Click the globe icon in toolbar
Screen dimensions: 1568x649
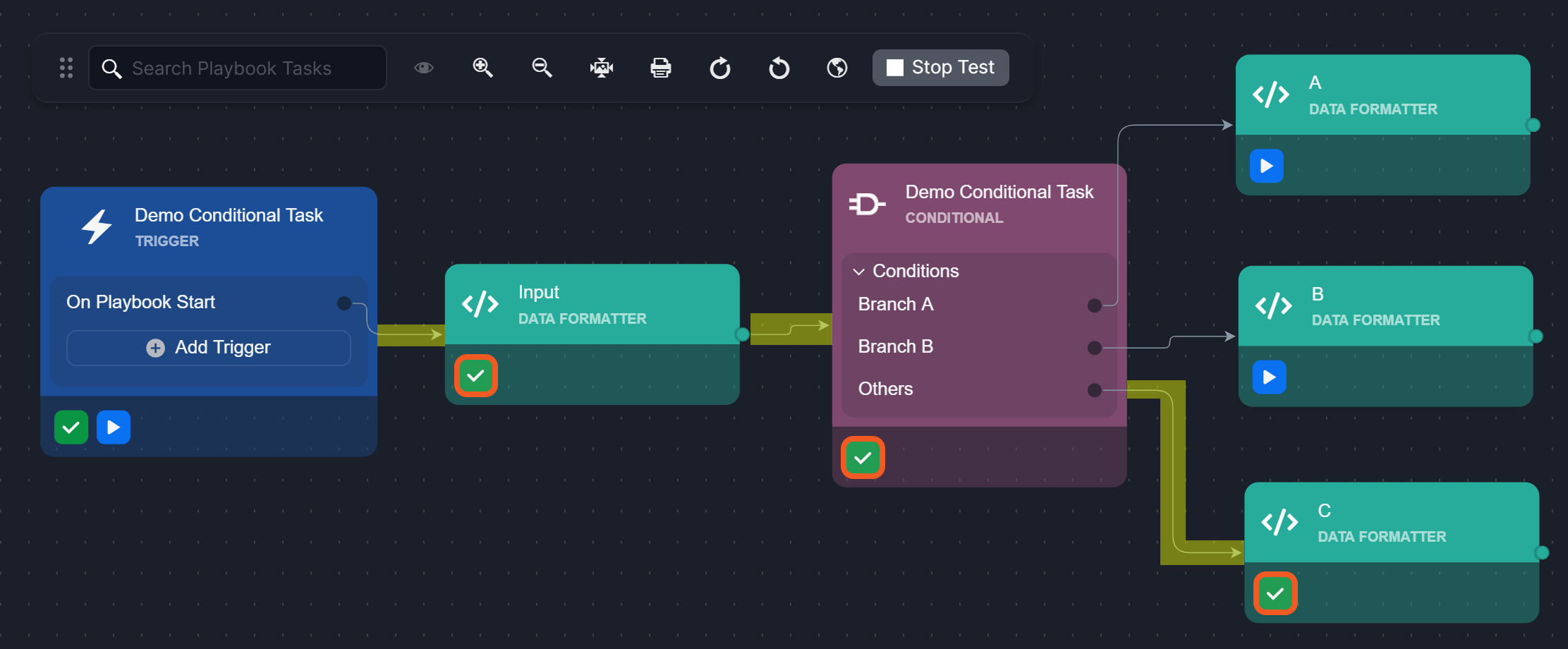point(837,68)
